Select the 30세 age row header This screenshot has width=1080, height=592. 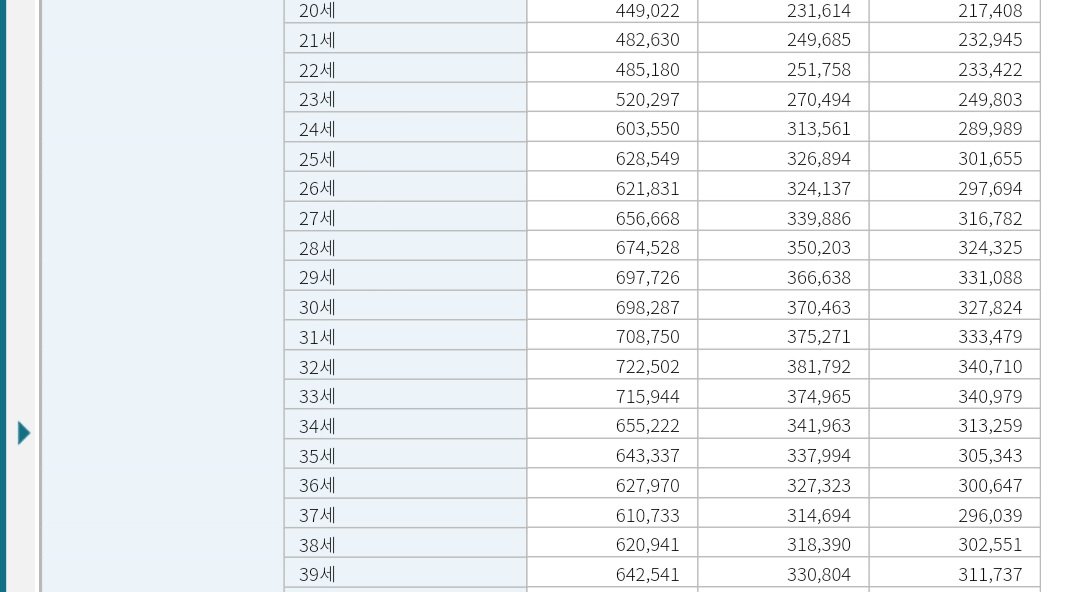(405, 307)
